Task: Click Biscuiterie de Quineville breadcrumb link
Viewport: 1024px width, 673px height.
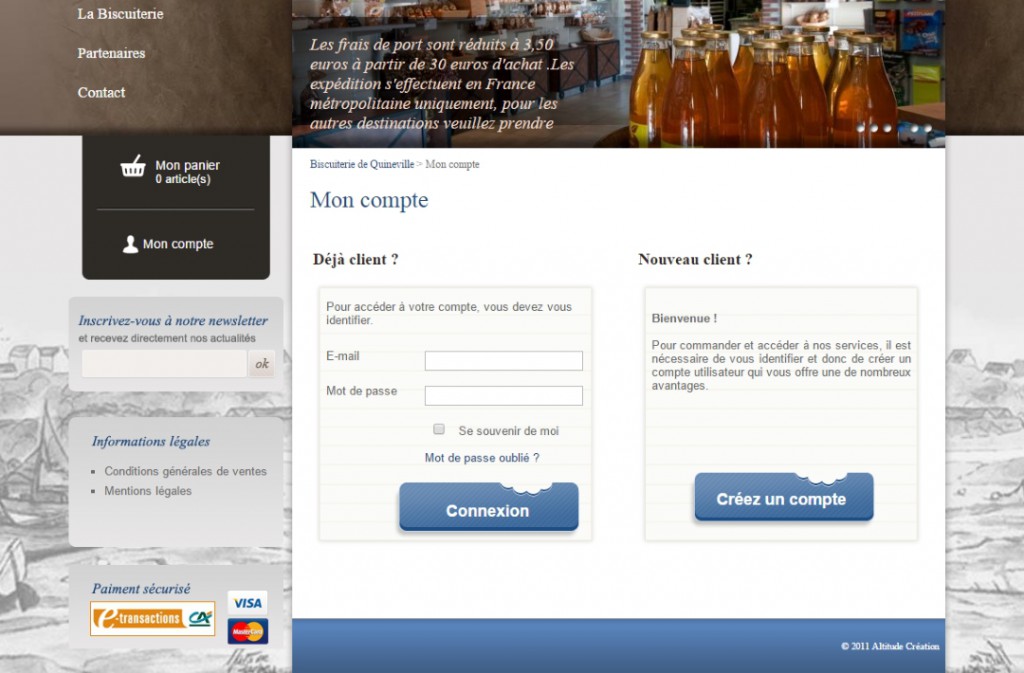Action: click(361, 164)
